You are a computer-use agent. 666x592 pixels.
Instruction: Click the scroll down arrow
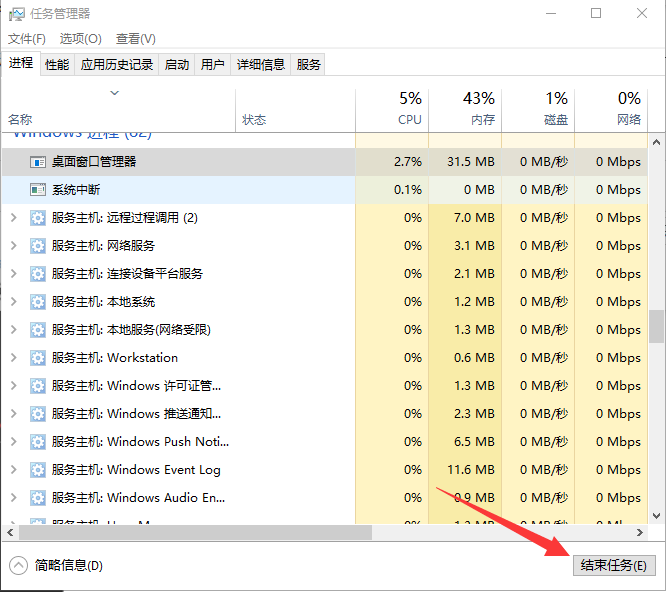[656, 516]
